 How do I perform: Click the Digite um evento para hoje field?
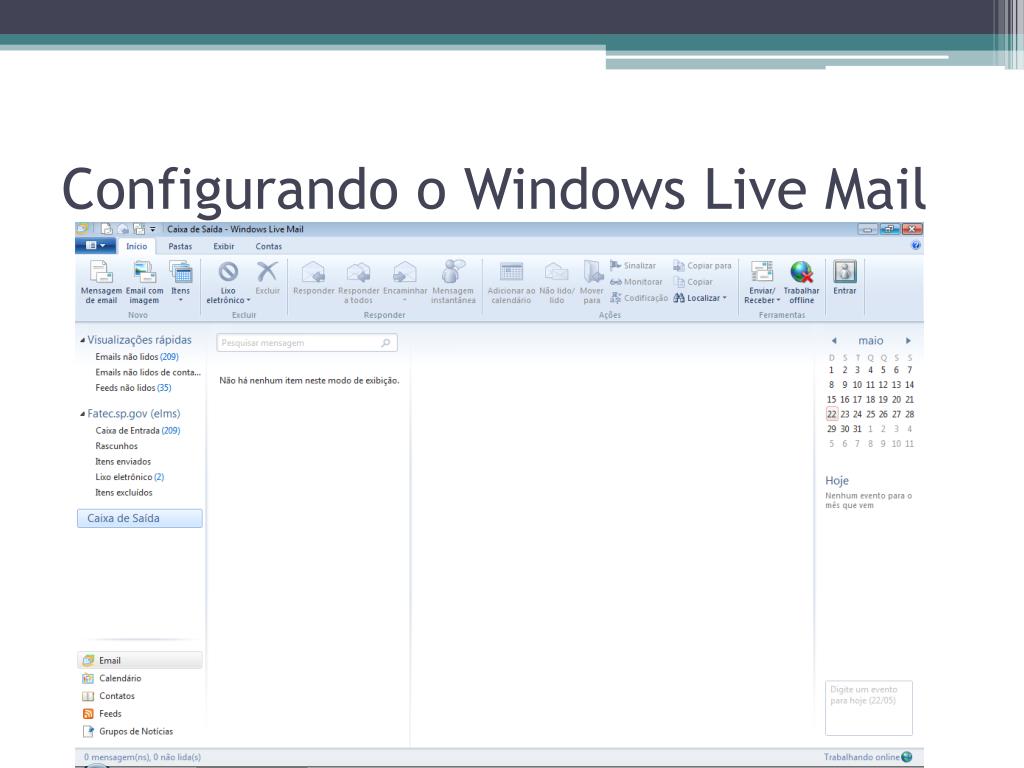point(869,708)
